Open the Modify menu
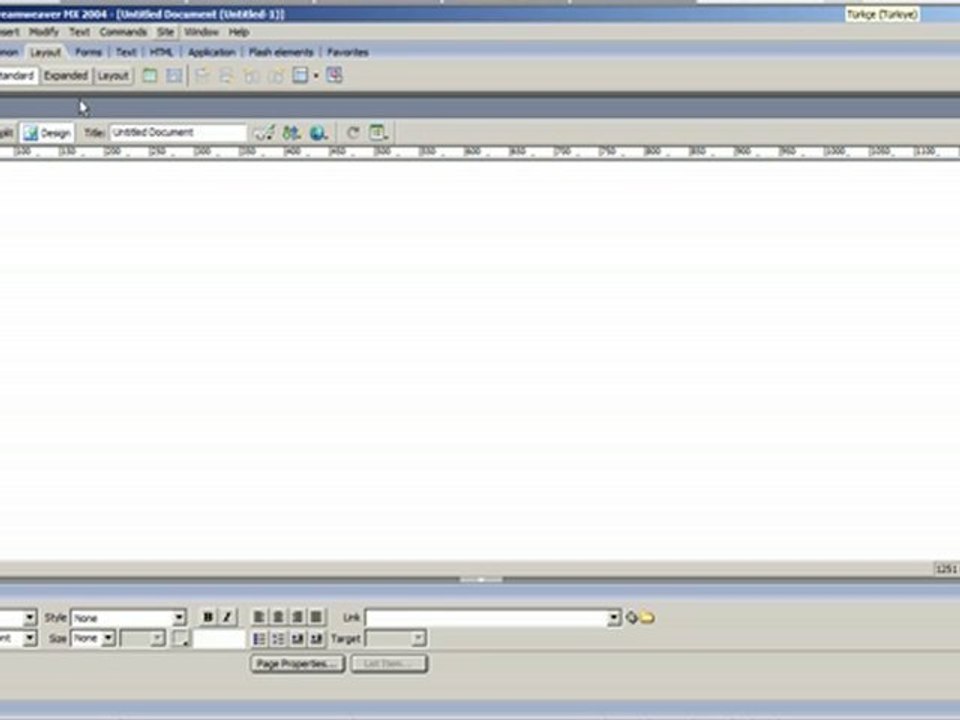Viewport: 960px width, 720px height. pyautogui.click(x=43, y=32)
